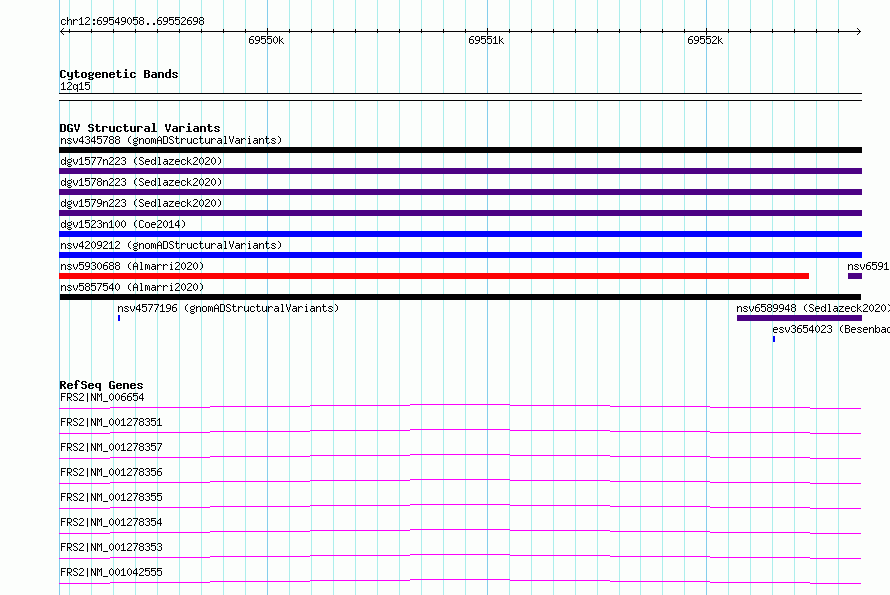The image size is (890, 595).
Task: Click the blue bar under dgv1523n100
Action: (x=460, y=234)
